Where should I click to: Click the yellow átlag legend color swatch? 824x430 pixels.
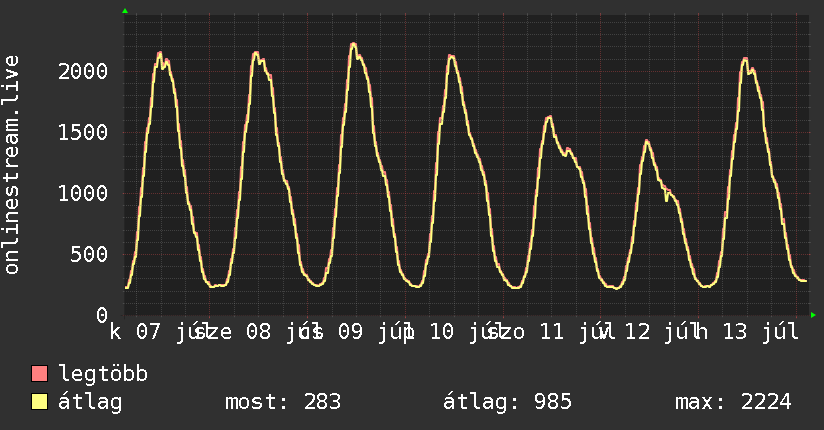coord(39,402)
